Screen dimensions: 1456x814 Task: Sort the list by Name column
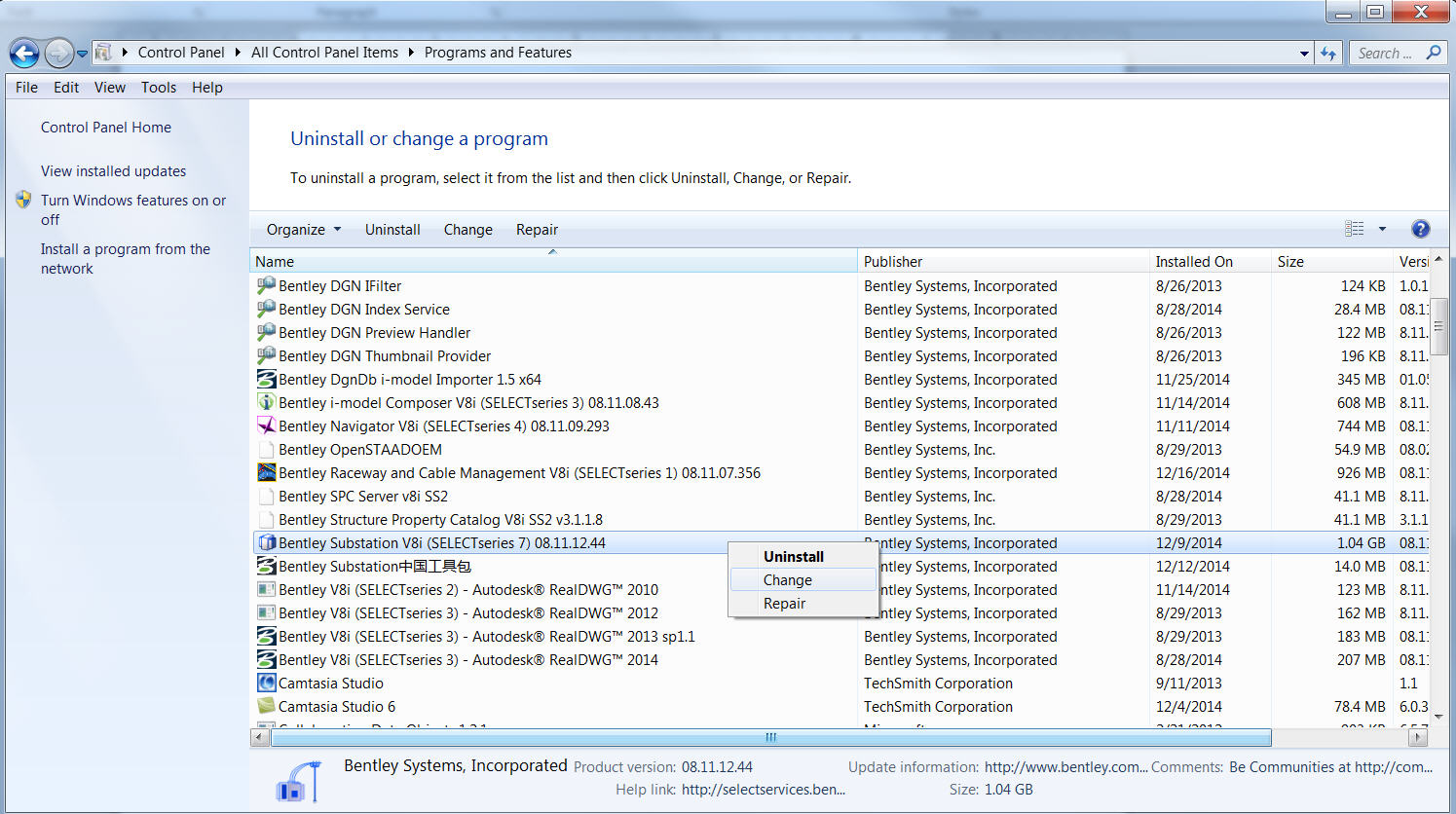[553, 261]
